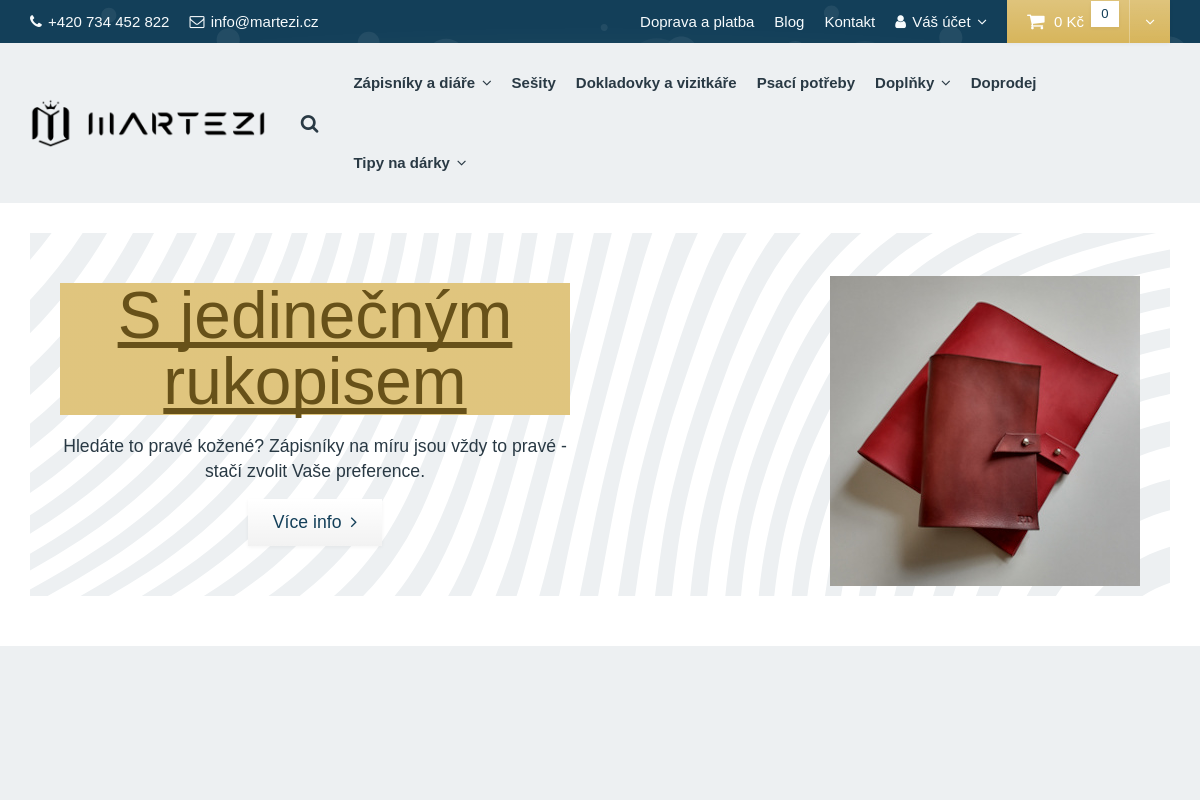1200x800 pixels.
Task: Expand the cart dropdown arrow
Action: [1149, 22]
